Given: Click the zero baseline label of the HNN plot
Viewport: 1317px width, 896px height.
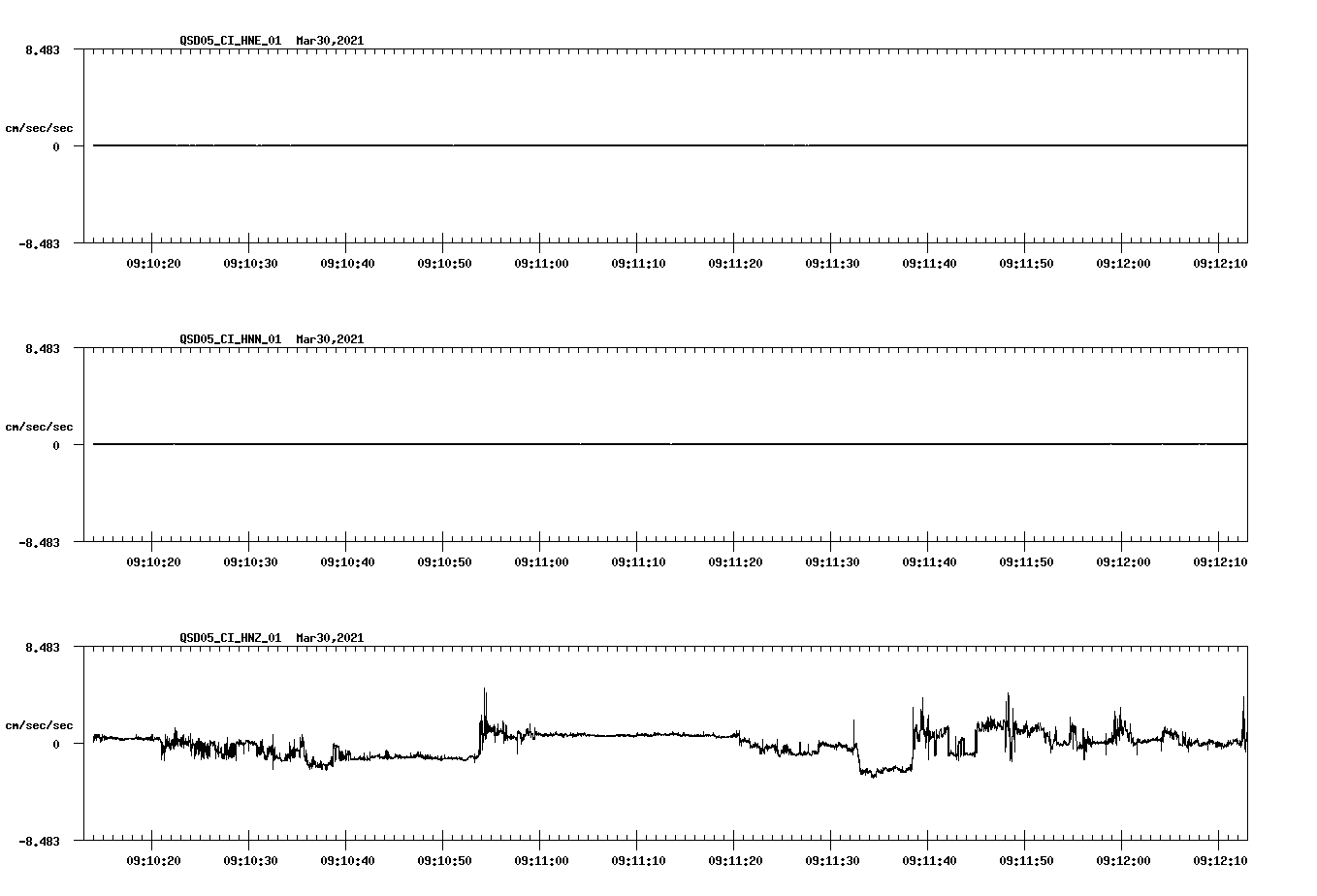Looking at the screenshot, I should pyautogui.click(x=57, y=445).
